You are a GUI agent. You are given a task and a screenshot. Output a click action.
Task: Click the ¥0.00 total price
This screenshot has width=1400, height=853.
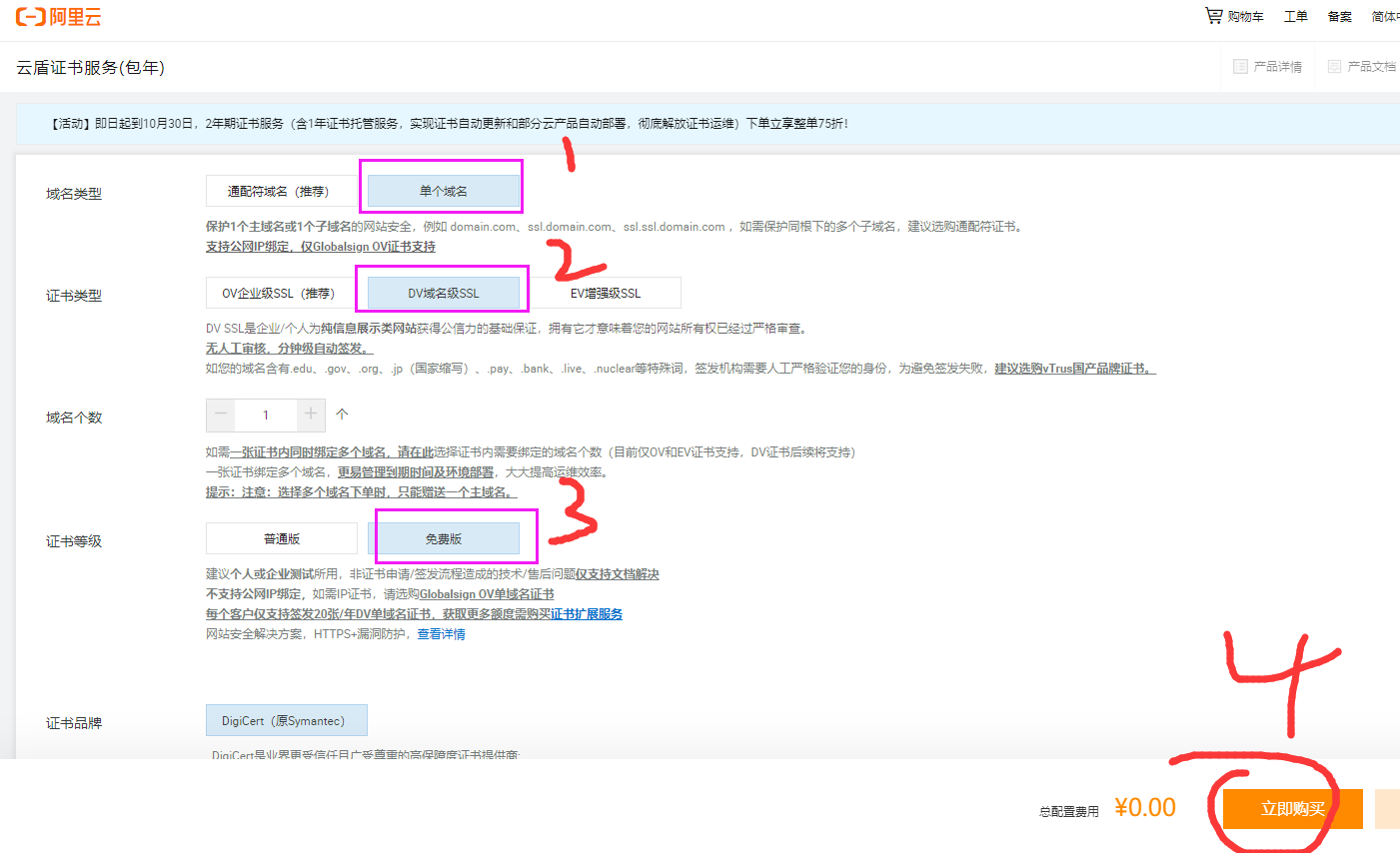(x=1145, y=807)
